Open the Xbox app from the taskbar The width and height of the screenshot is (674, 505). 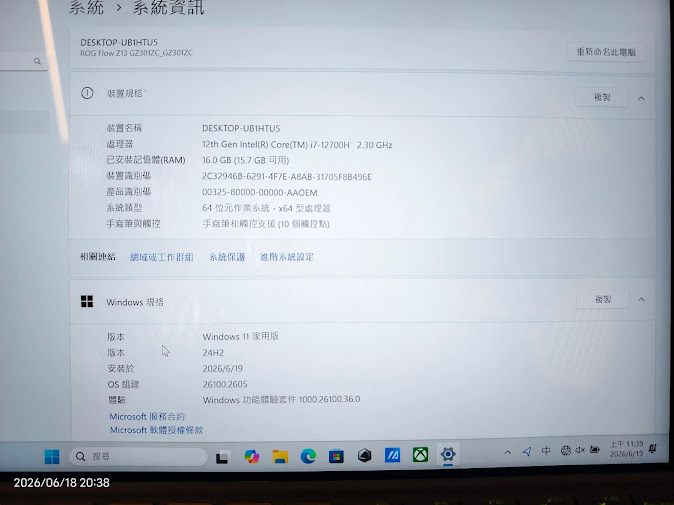click(x=420, y=455)
